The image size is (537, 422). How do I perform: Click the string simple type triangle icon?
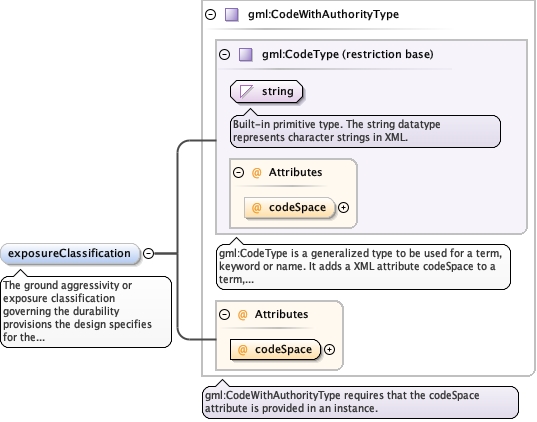[x=247, y=91]
